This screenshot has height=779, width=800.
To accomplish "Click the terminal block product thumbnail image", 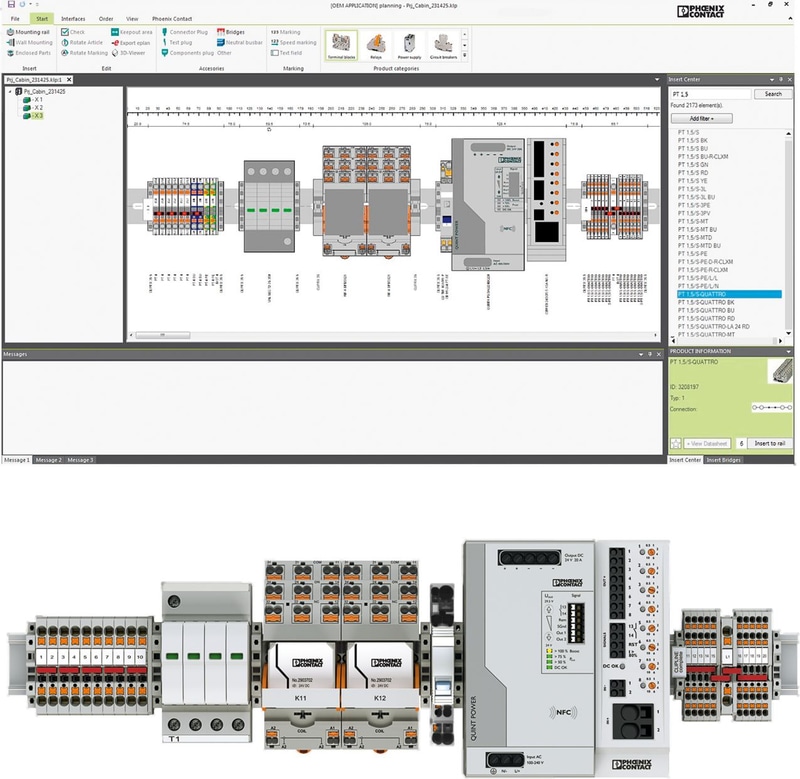I will tap(780, 371).
